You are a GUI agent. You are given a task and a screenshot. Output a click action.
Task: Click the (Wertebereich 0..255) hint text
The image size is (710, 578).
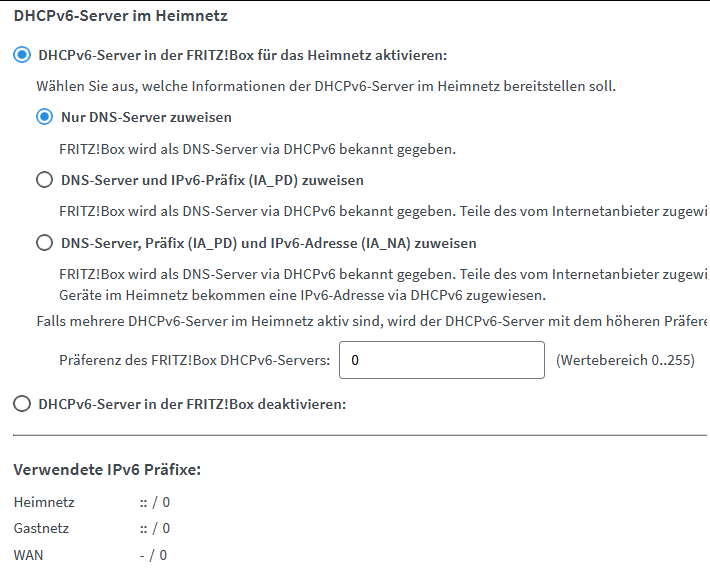[625, 360]
